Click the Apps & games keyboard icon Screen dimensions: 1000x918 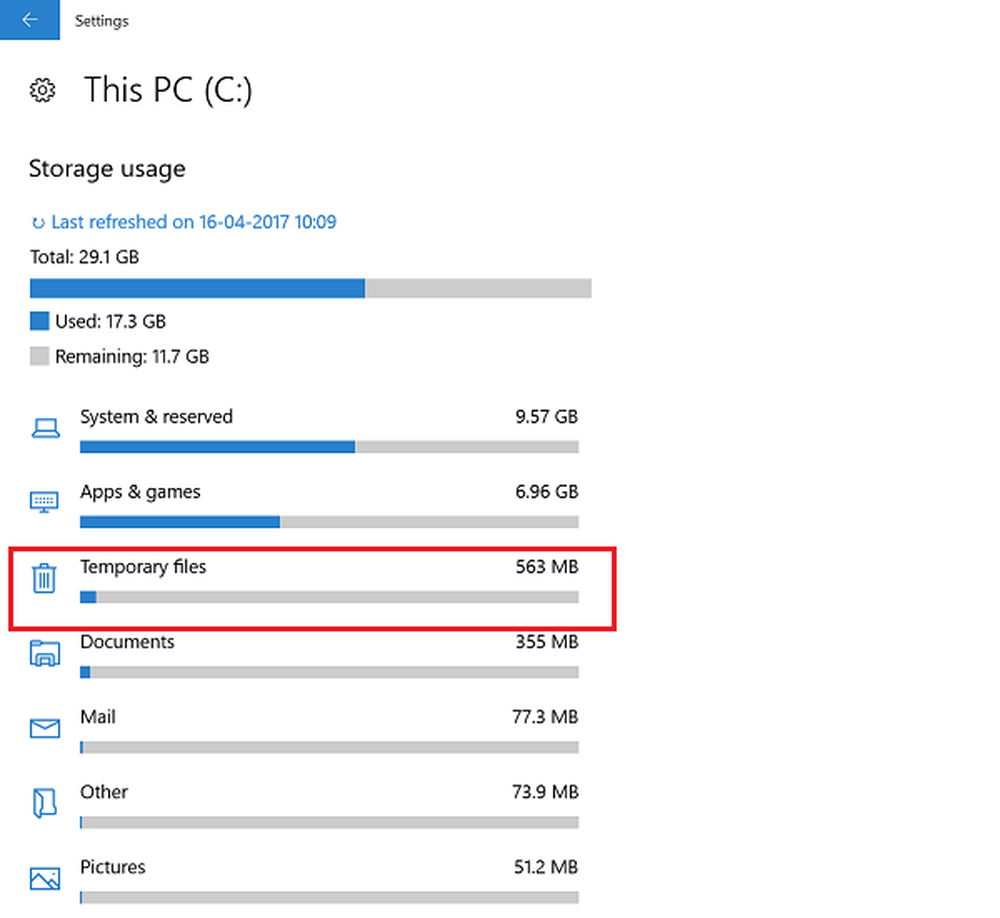click(x=45, y=502)
